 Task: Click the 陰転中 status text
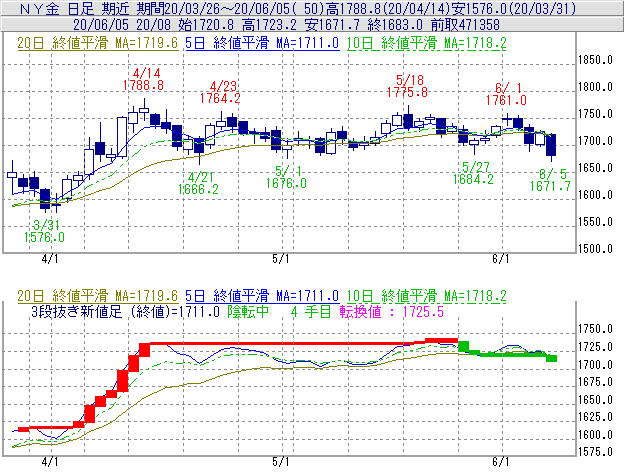coord(248,312)
